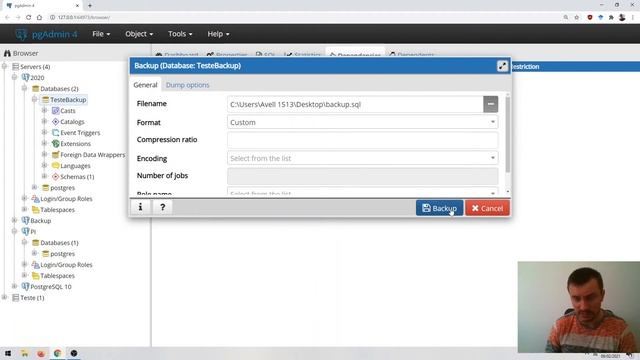The height and width of the screenshot is (360, 640).
Task: Click the blue Backup button
Action: click(439, 208)
